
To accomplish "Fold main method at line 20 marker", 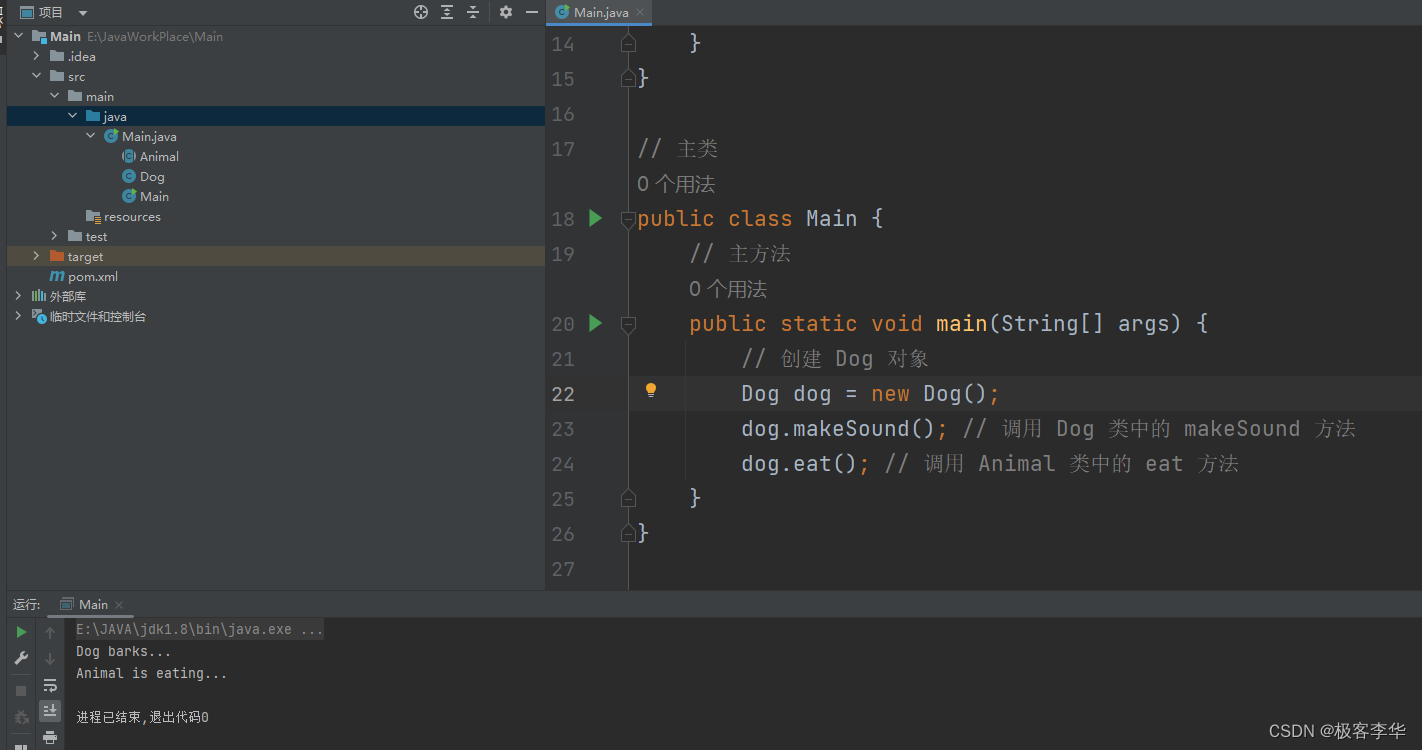I will 628,324.
